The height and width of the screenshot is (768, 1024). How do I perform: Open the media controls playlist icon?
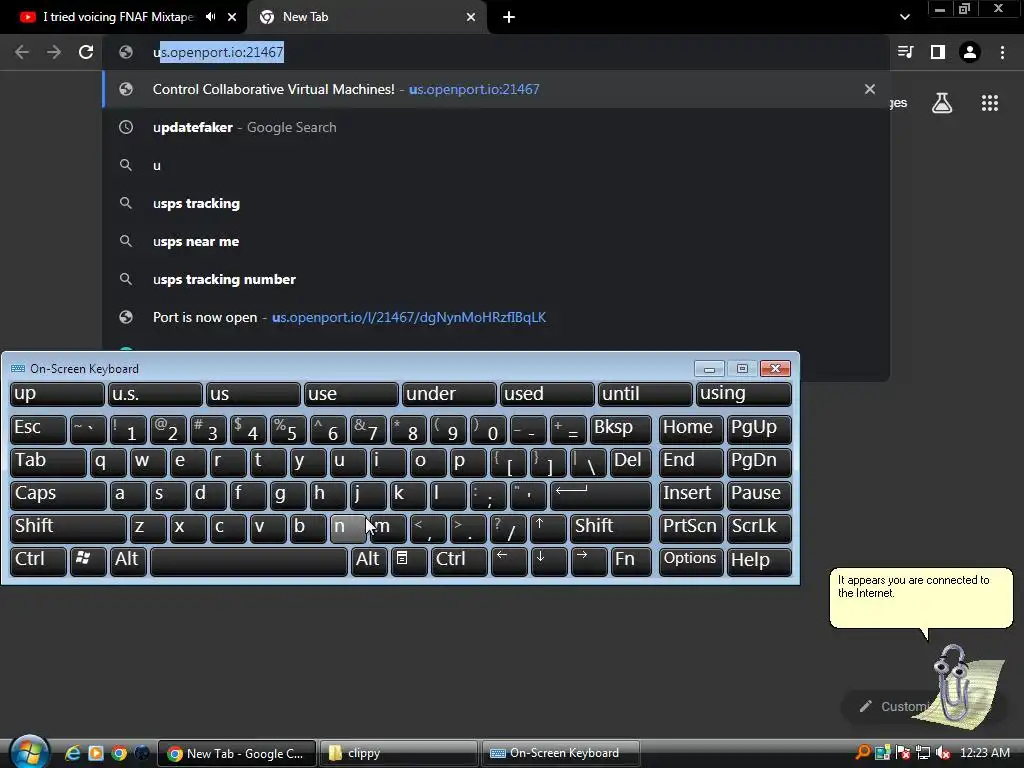[905, 52]
